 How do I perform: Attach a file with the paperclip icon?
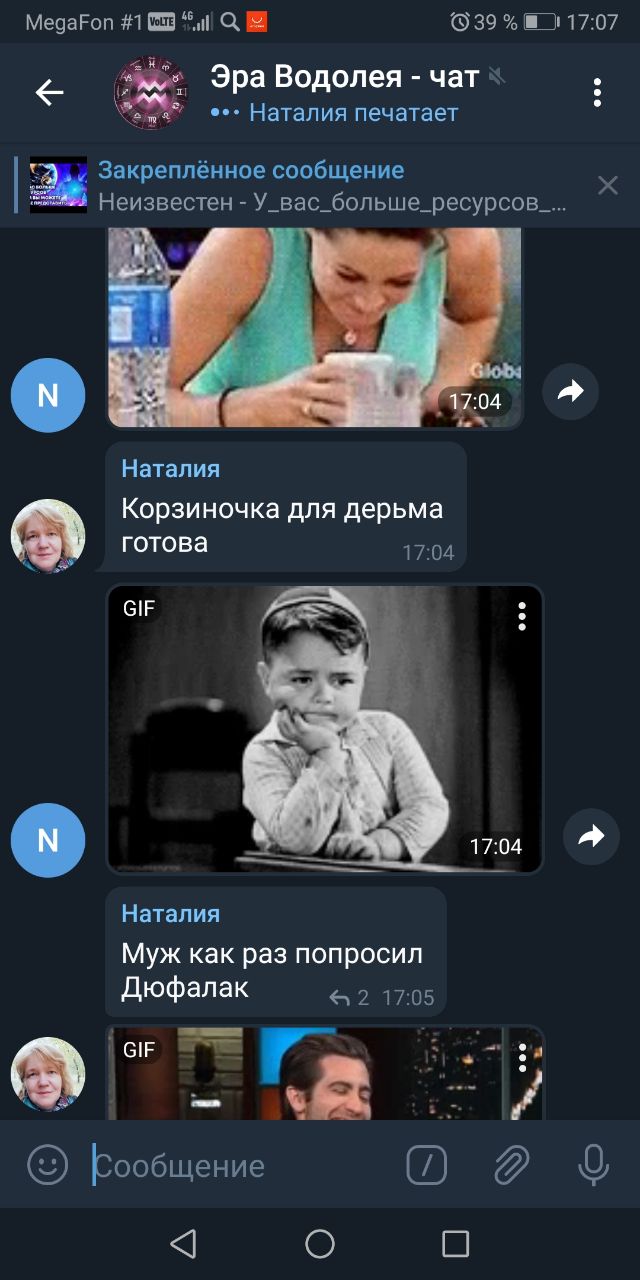[511, 1165]
